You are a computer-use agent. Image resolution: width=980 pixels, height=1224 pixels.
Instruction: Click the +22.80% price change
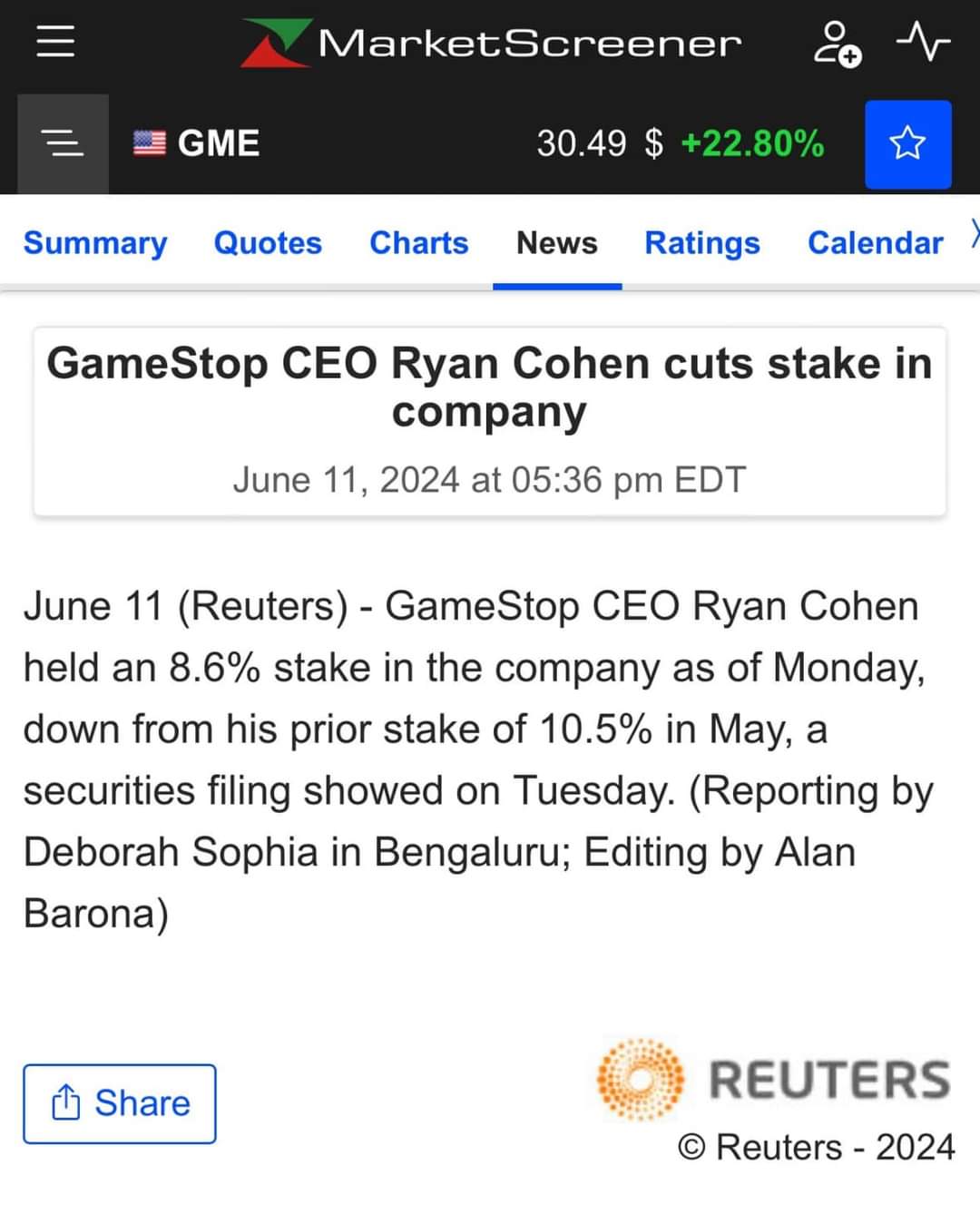click(752, 143)
